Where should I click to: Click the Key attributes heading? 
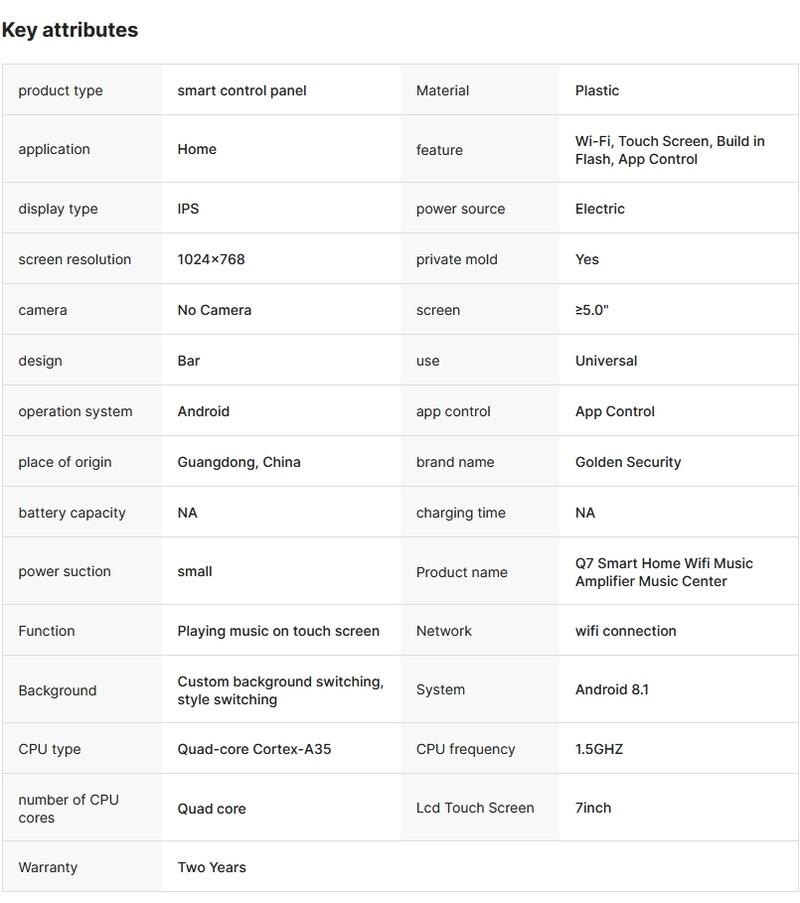[70, 30]
